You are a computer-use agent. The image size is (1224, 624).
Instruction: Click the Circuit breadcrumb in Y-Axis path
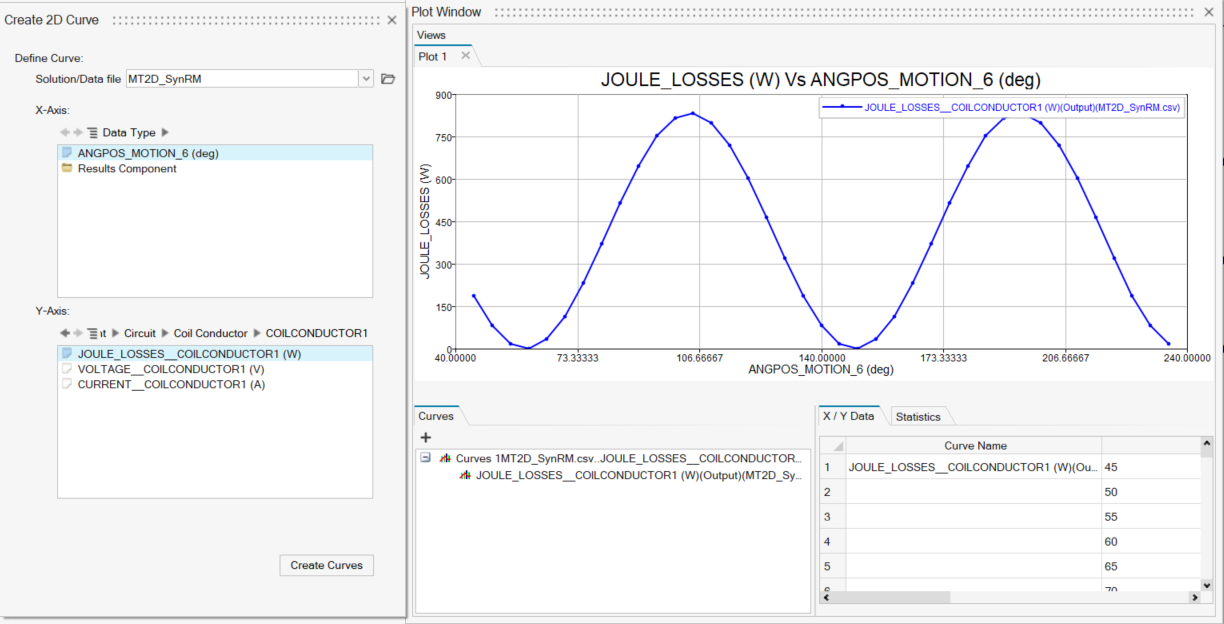click(140, 333)
